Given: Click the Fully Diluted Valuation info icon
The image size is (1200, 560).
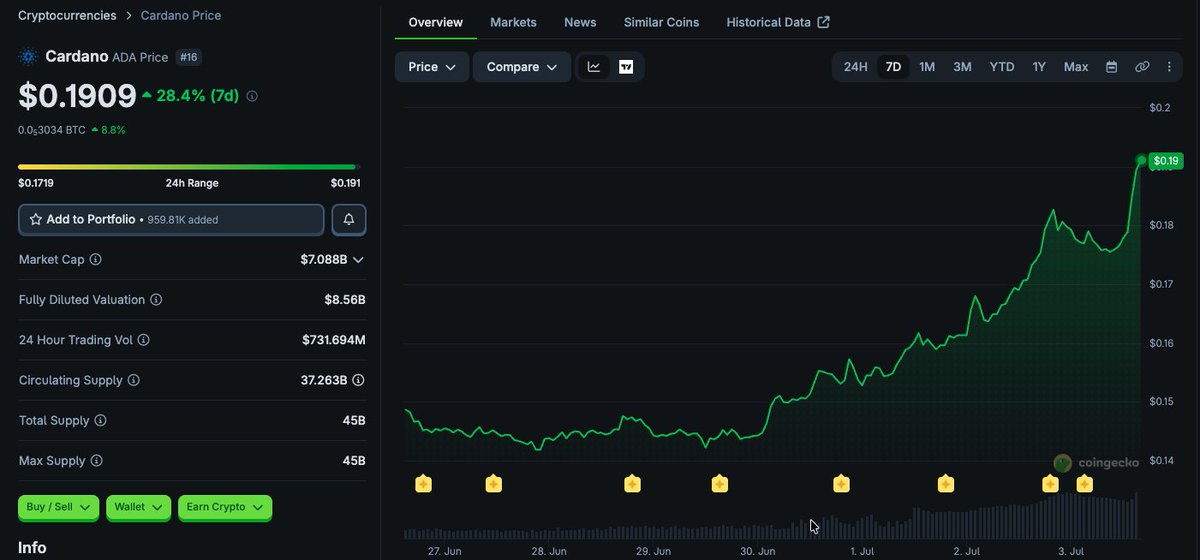Looking at the screenshot, I should (x=156, y=300).
